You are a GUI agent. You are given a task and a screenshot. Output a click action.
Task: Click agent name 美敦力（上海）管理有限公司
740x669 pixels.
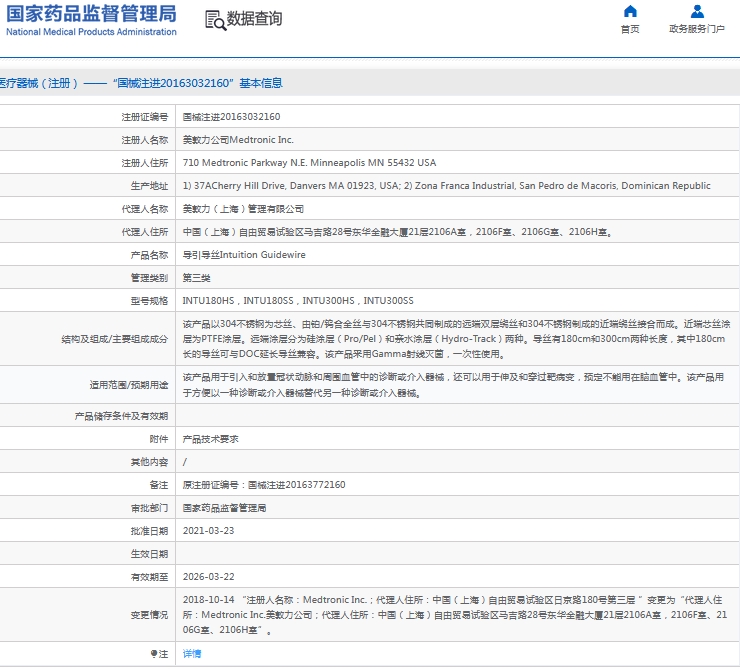point(243,209)
